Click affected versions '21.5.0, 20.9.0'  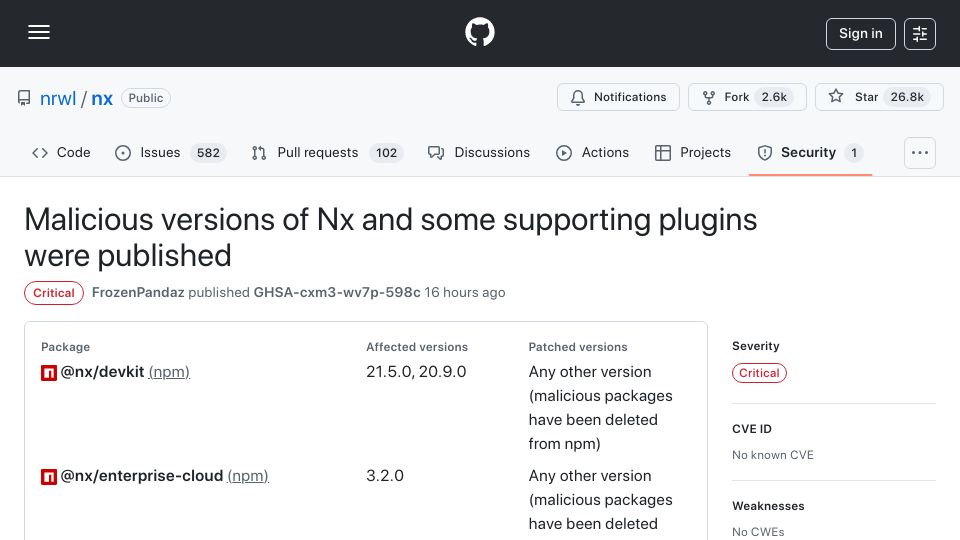click(x=416, y=372)
